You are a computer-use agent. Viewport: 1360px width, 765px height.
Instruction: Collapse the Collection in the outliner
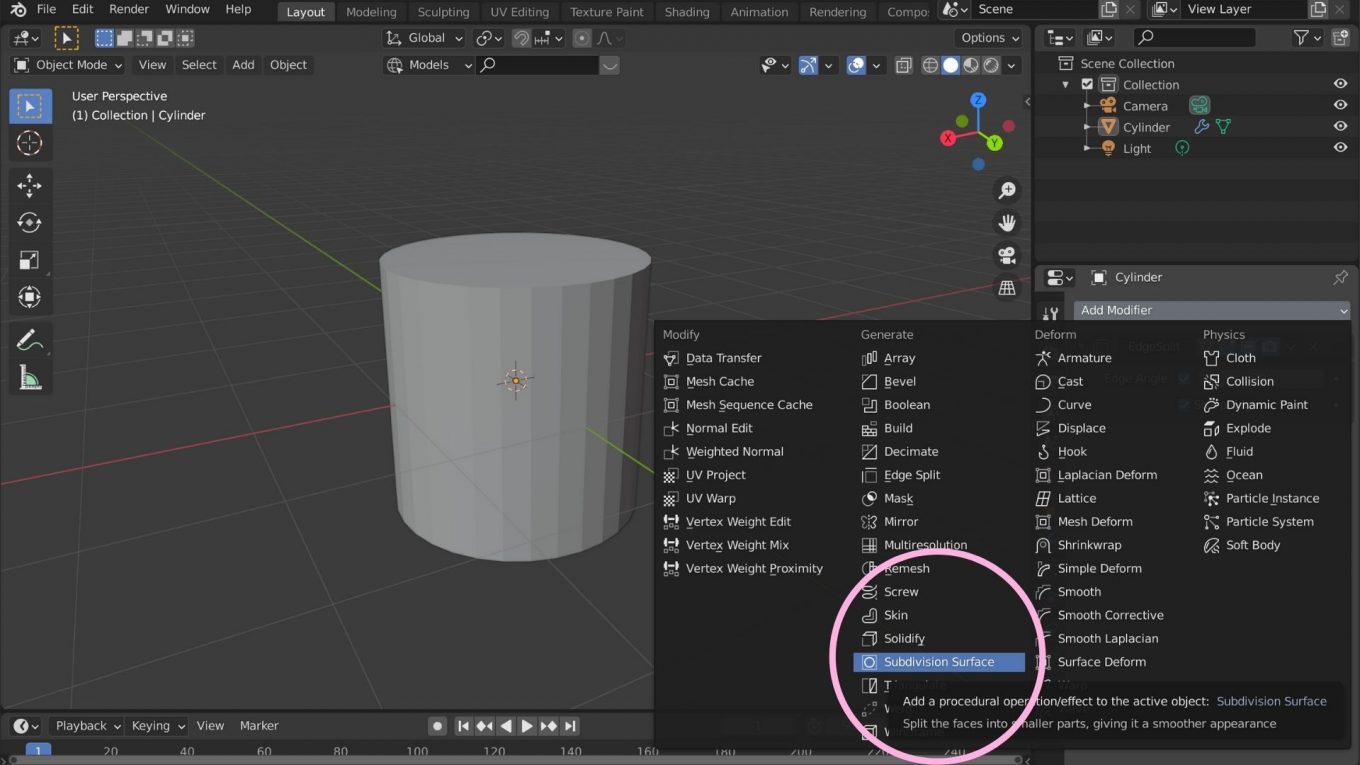[1064, 84]
